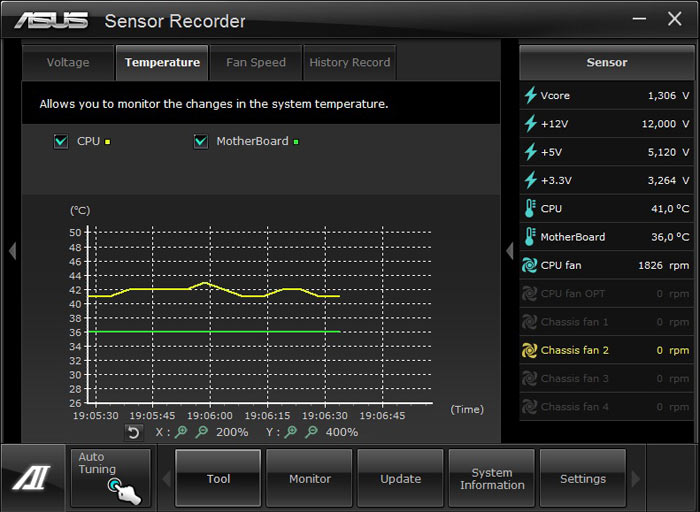Click the Chassis fan 2 label
The image size is (700, 512).
[575, 350]
